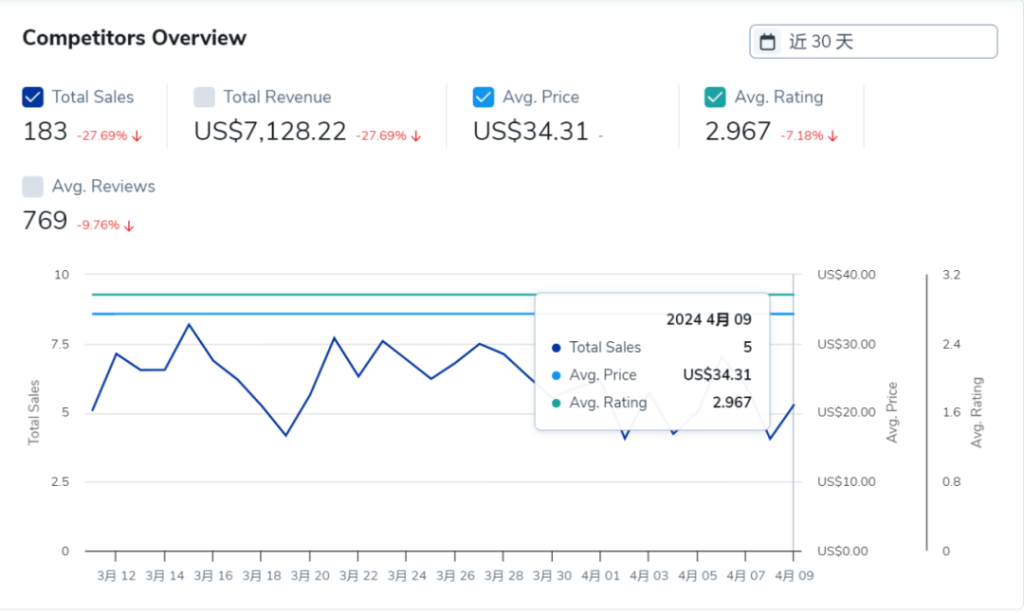Click the Total Sales label text

tap(93, 97)
